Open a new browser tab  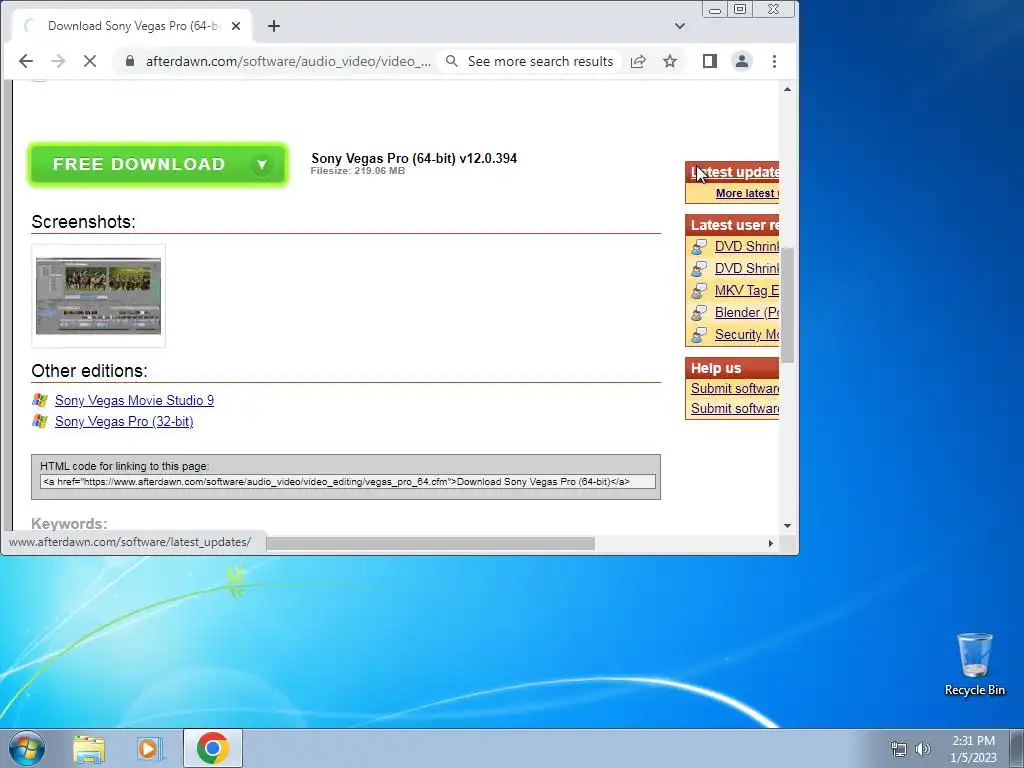pyautogui.click(x=274, y=26)
